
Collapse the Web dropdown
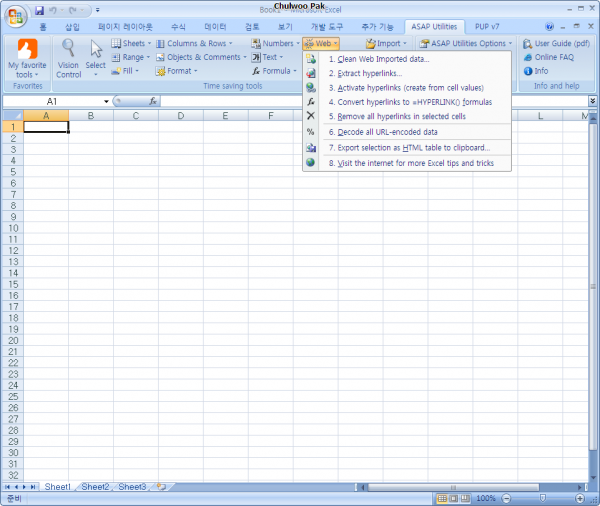pyautogui.click(x=321, y=43)
